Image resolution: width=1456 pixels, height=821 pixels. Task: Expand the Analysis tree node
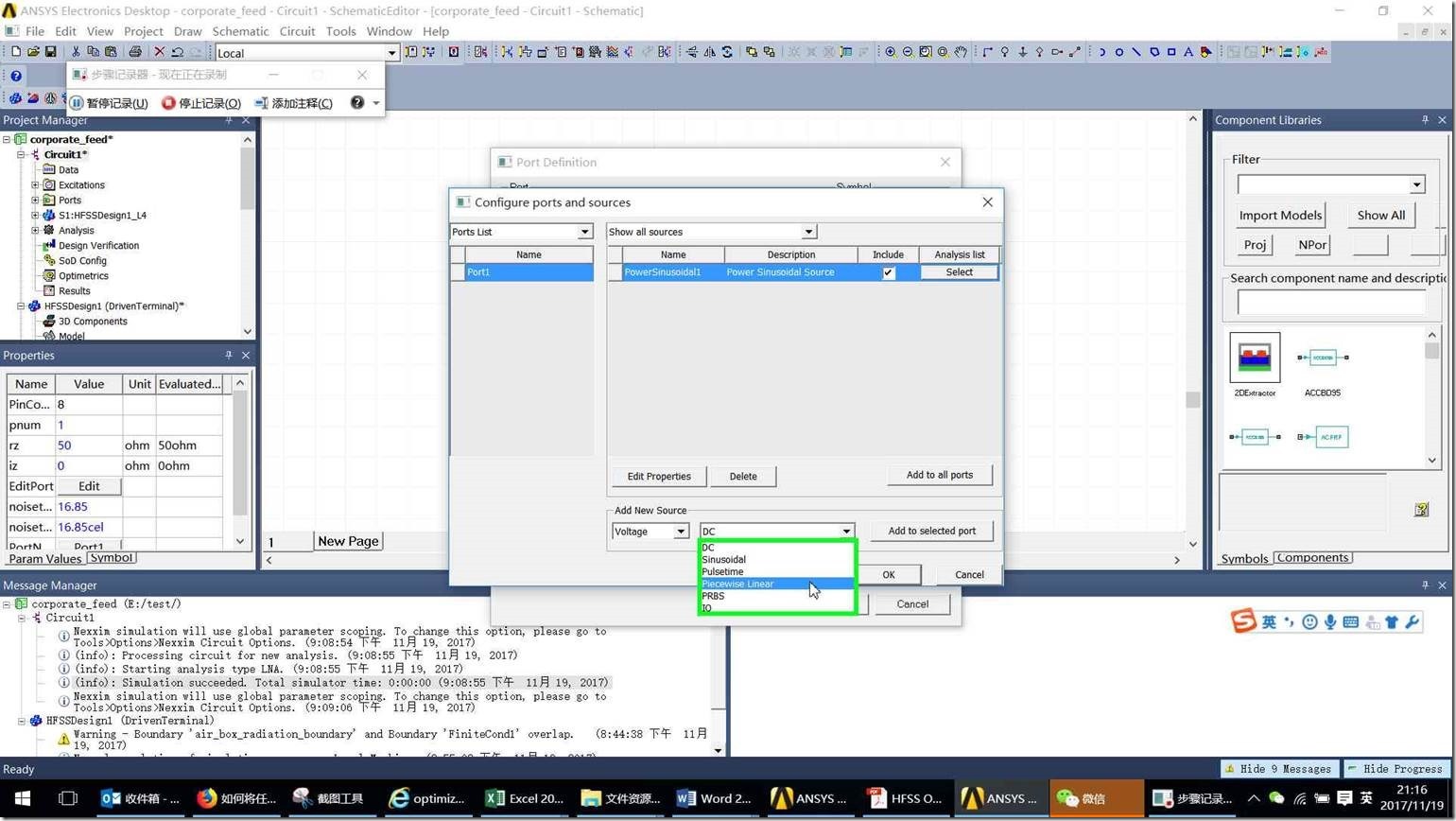point(35,230)
